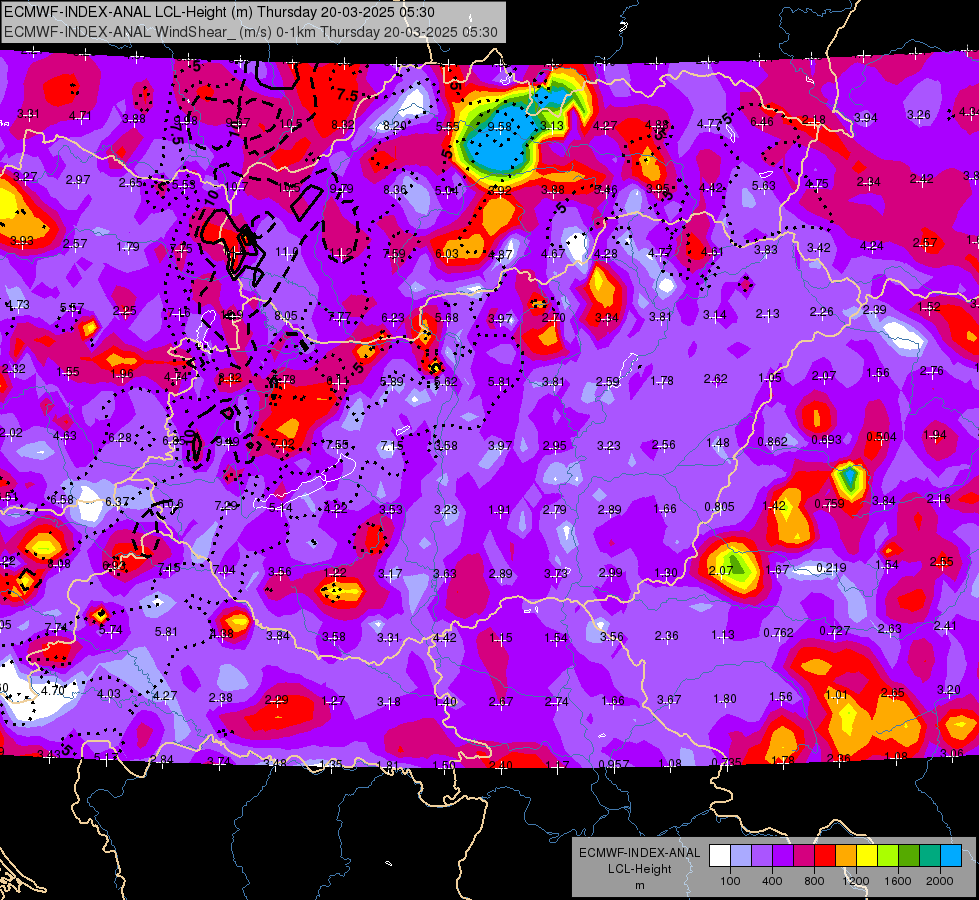This screenshot has width=979, height=900.
Task: Click the WindShear 0-1km title line
Action: pyautogui.click(x=251, y=32)
